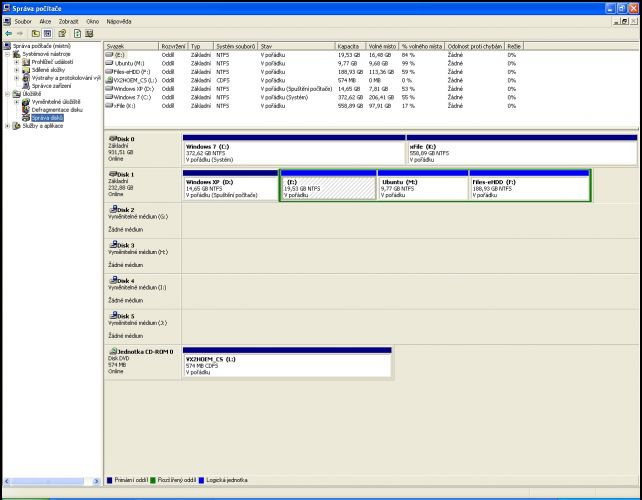642x500 pixels.
Task: Sort by the Svazek column header
Action: point(131,46)
